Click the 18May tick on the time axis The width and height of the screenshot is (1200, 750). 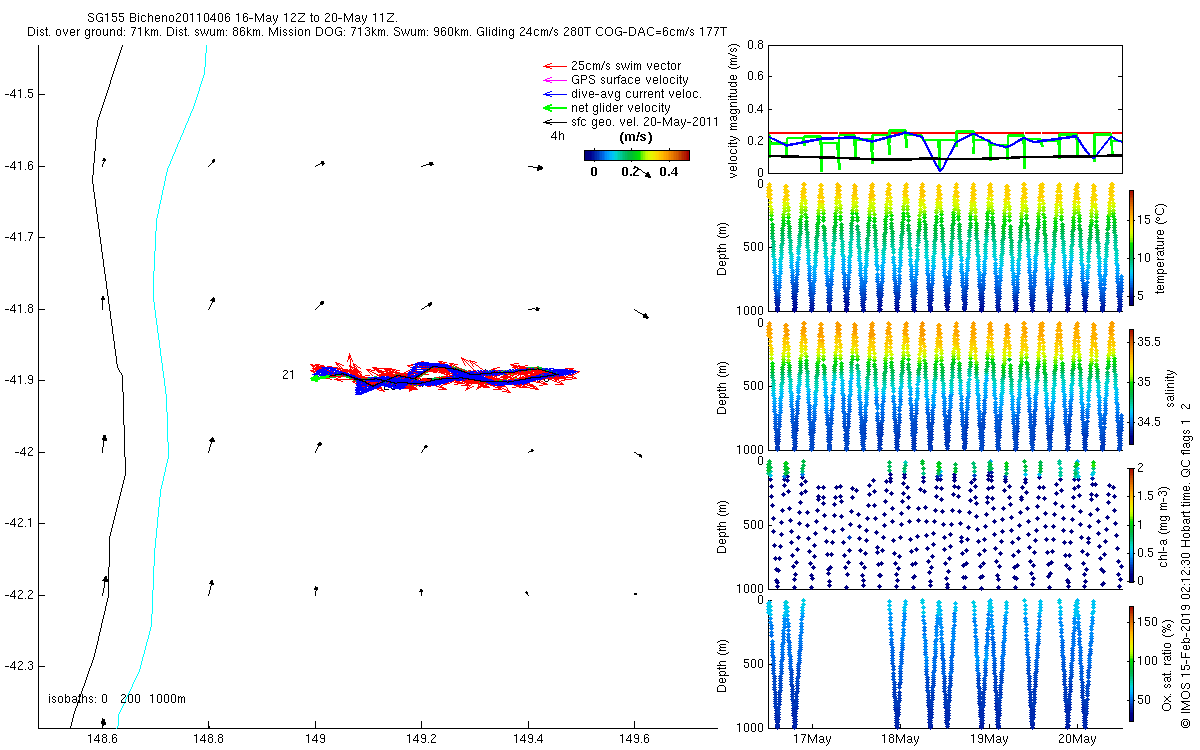tap(899, 739)
